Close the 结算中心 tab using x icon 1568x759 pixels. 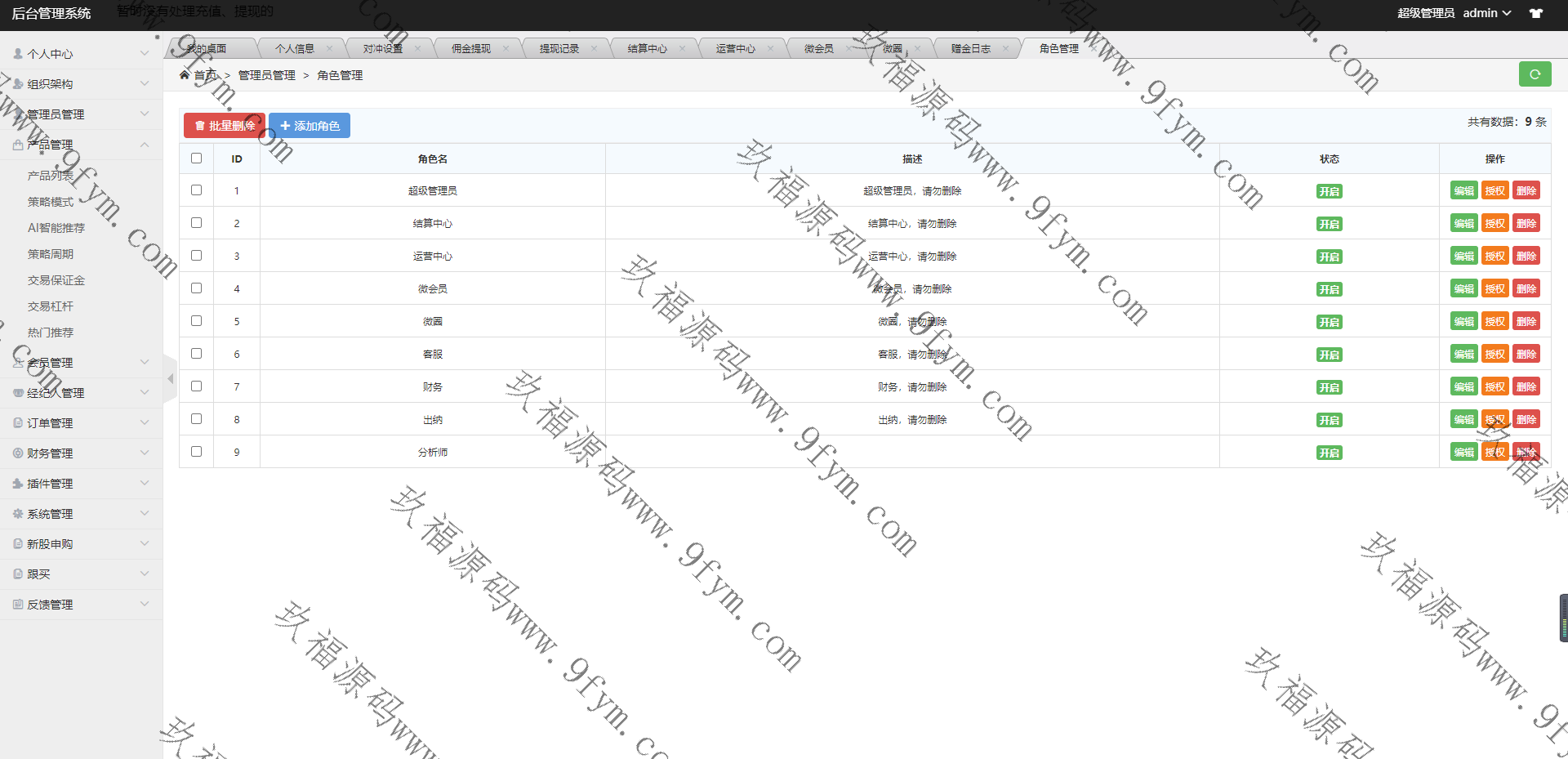[683, 49]
